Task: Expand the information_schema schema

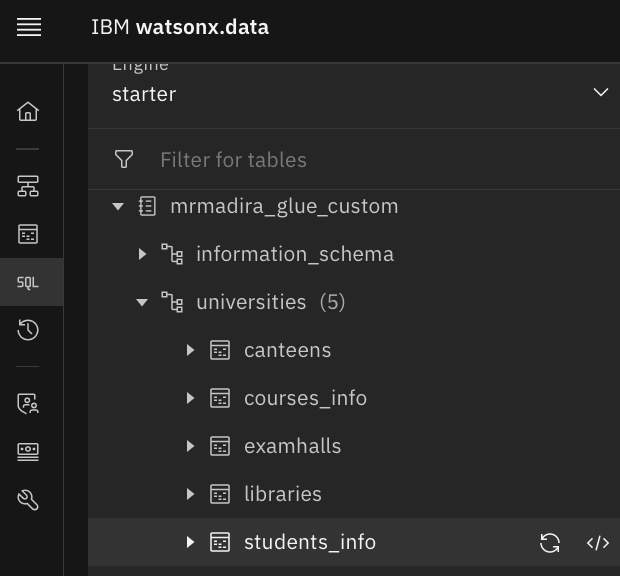Action: 142,254
